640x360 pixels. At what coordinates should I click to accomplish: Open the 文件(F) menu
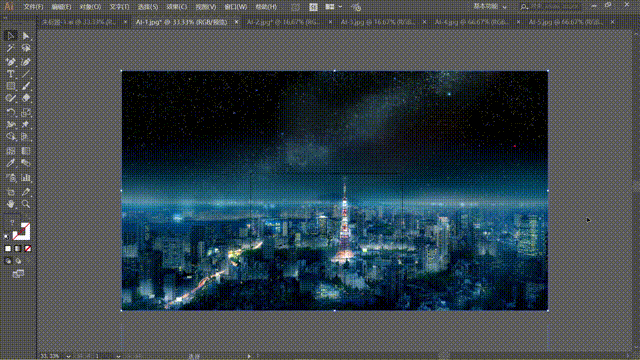point(33,7)
